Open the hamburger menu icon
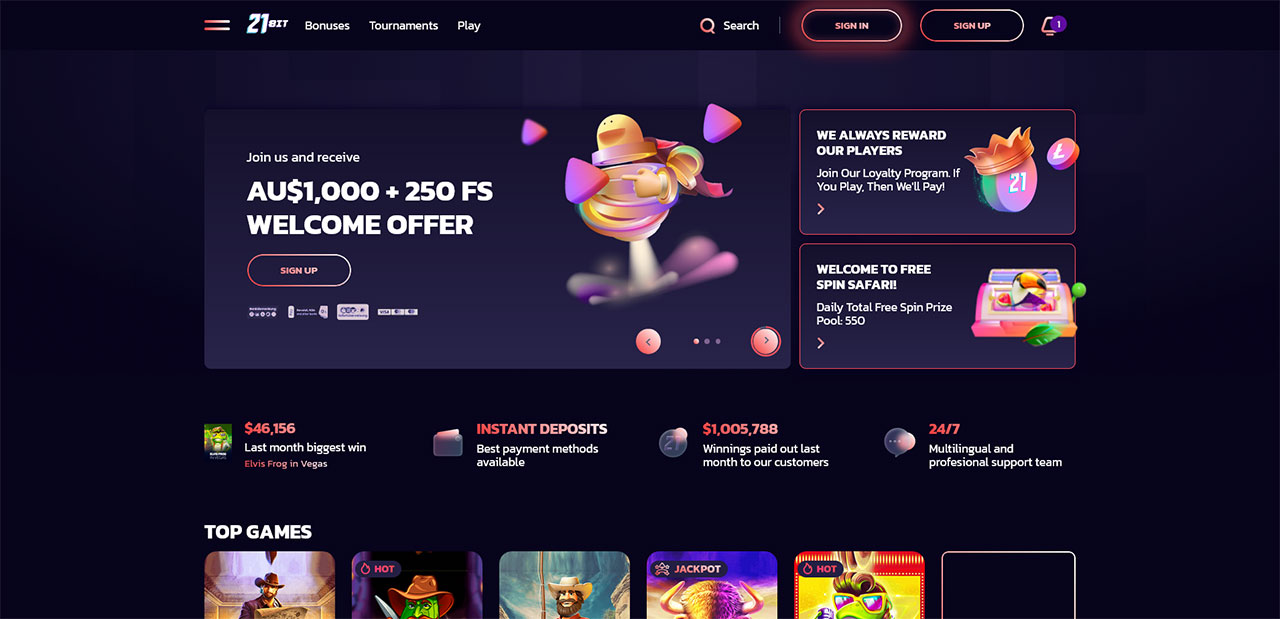 pyautogui.click(x=217, y=25)
